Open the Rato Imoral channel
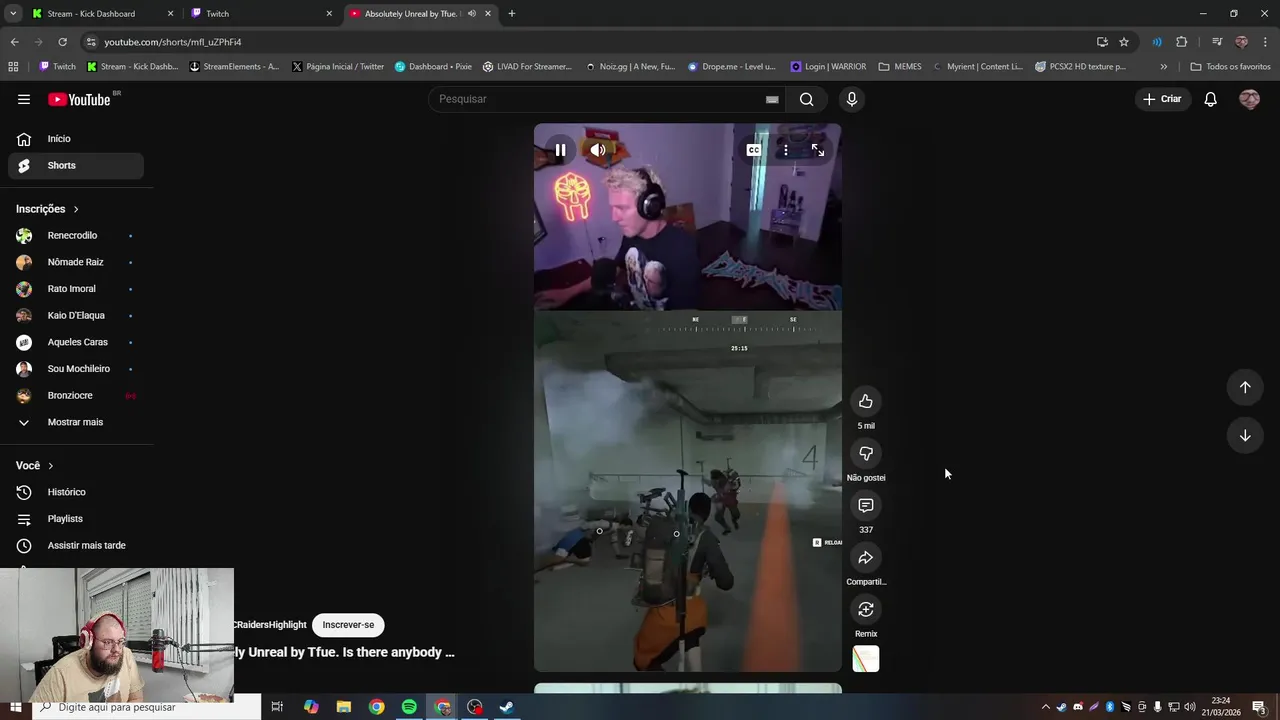Viewport: 1280px width, 720px height. pos(76,289)
